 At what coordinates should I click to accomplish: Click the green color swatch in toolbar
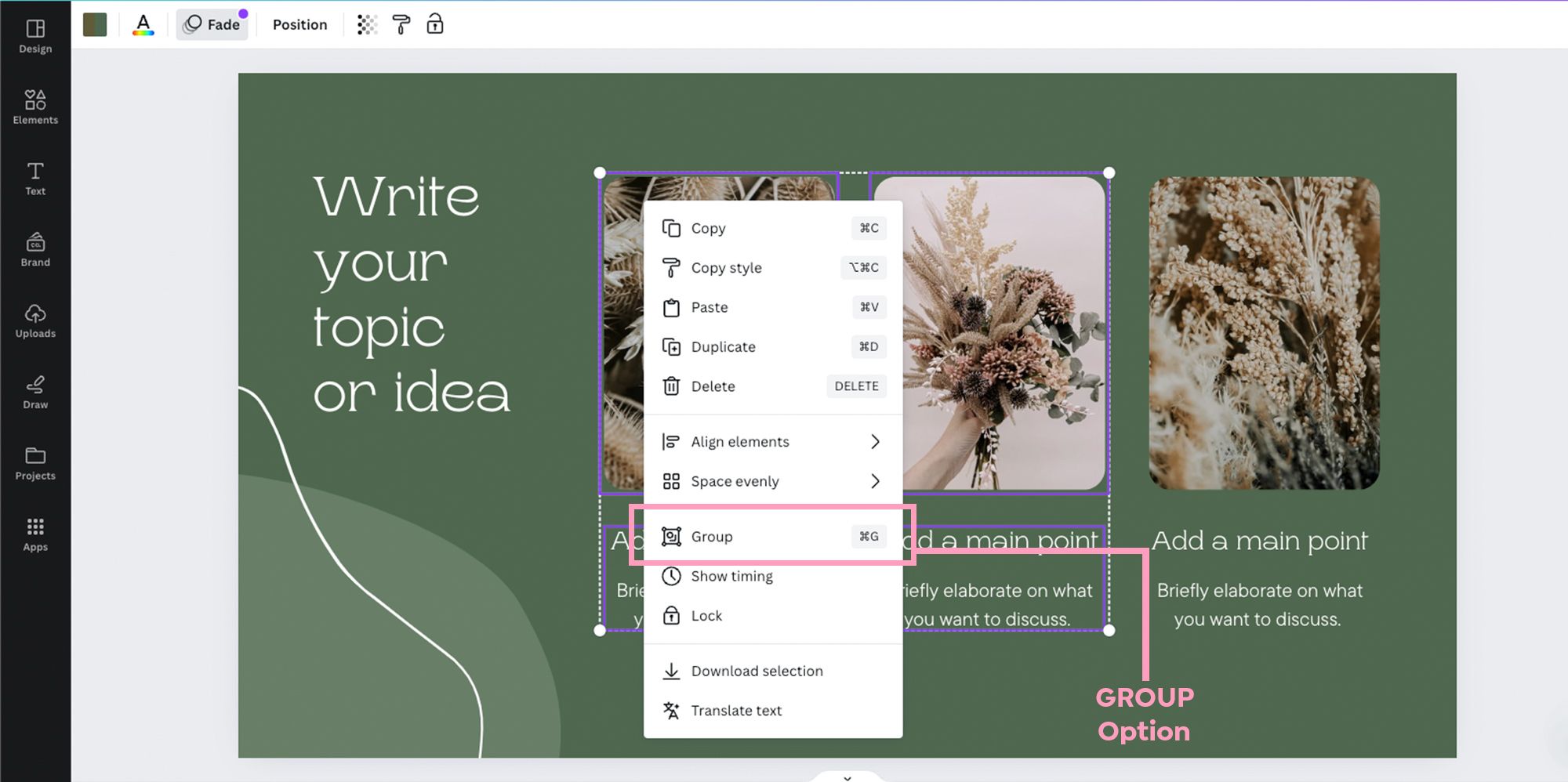point(95,25)
